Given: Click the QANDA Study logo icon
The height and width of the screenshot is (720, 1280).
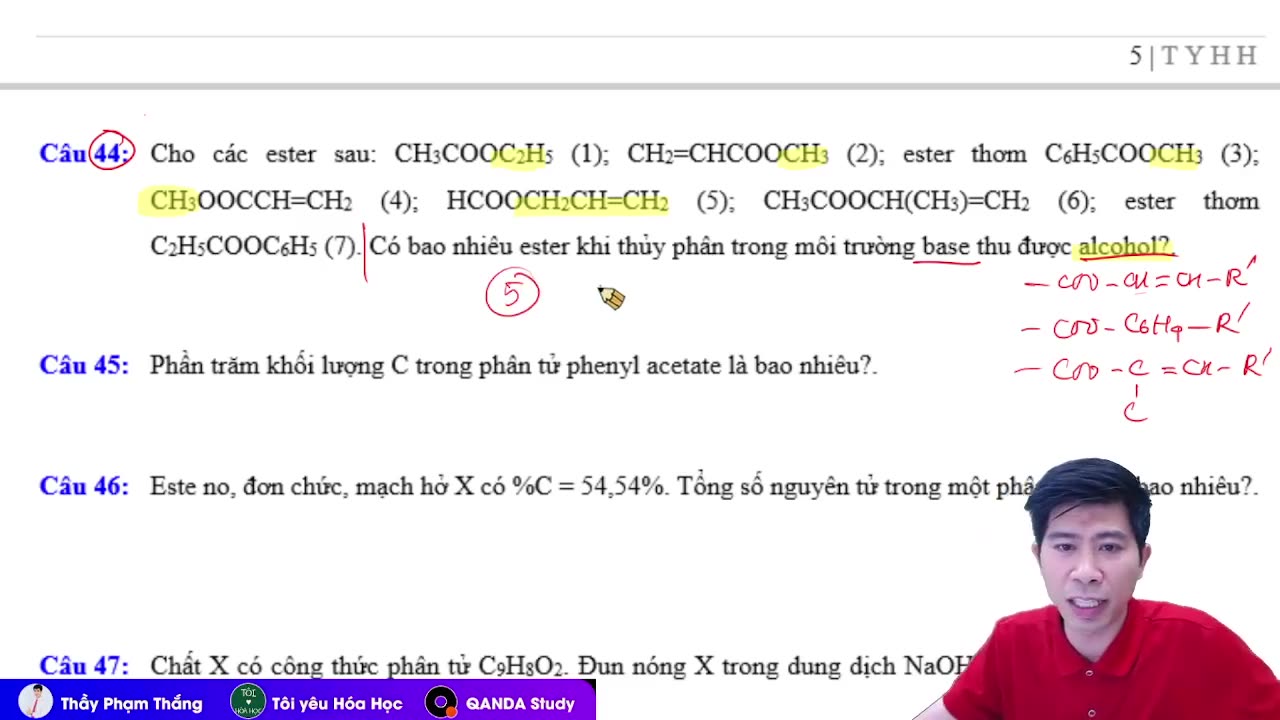Looking at the screenshot, I should point(441,702).
